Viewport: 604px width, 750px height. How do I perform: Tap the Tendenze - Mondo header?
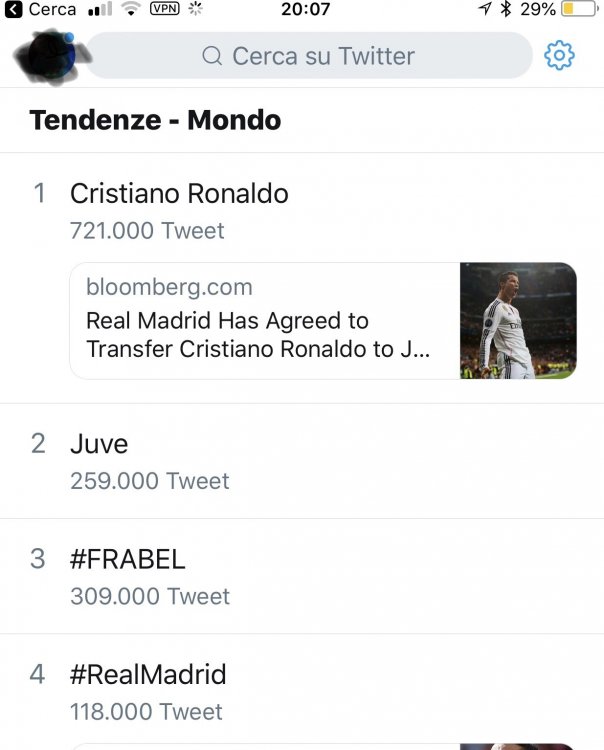coord(155,120)
